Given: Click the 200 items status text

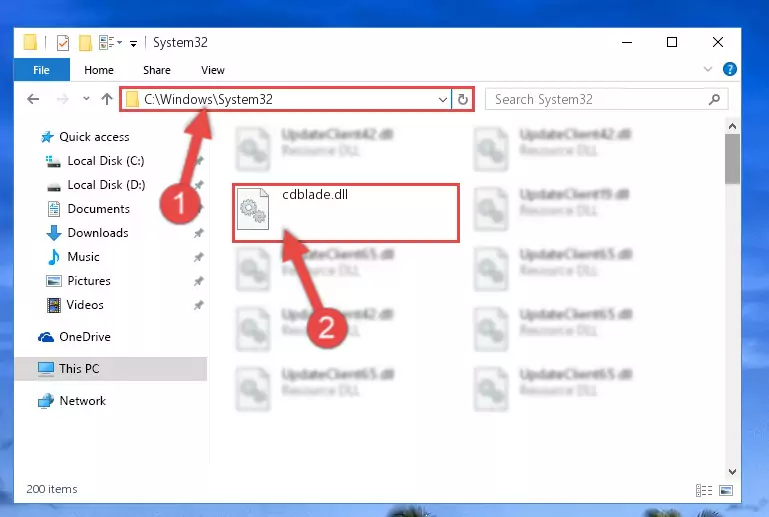Looking at the screenshot, I should 52,489.
